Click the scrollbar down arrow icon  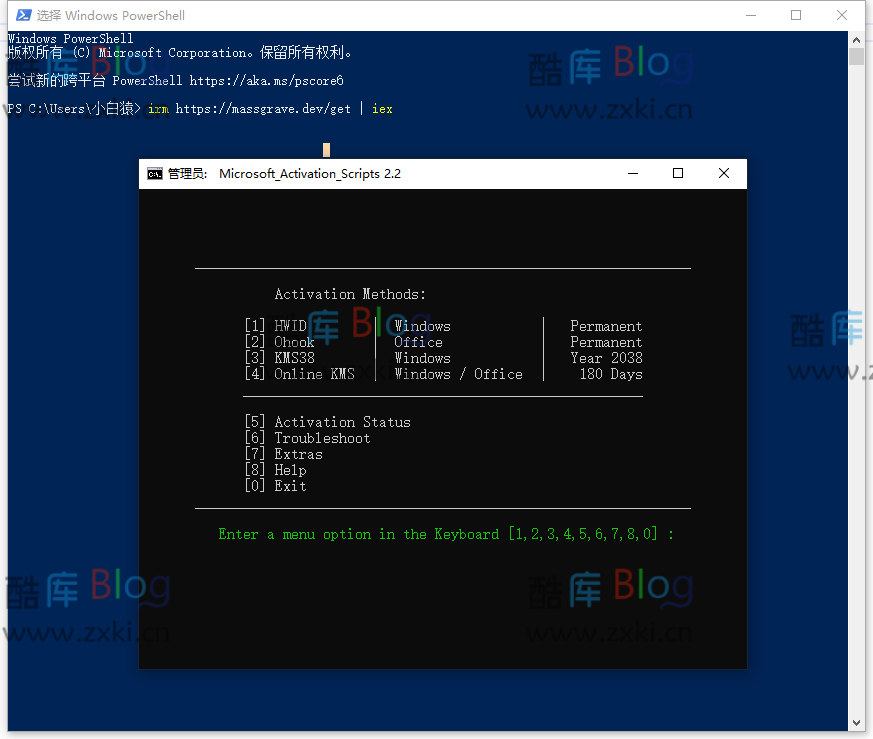click(856, 722)
